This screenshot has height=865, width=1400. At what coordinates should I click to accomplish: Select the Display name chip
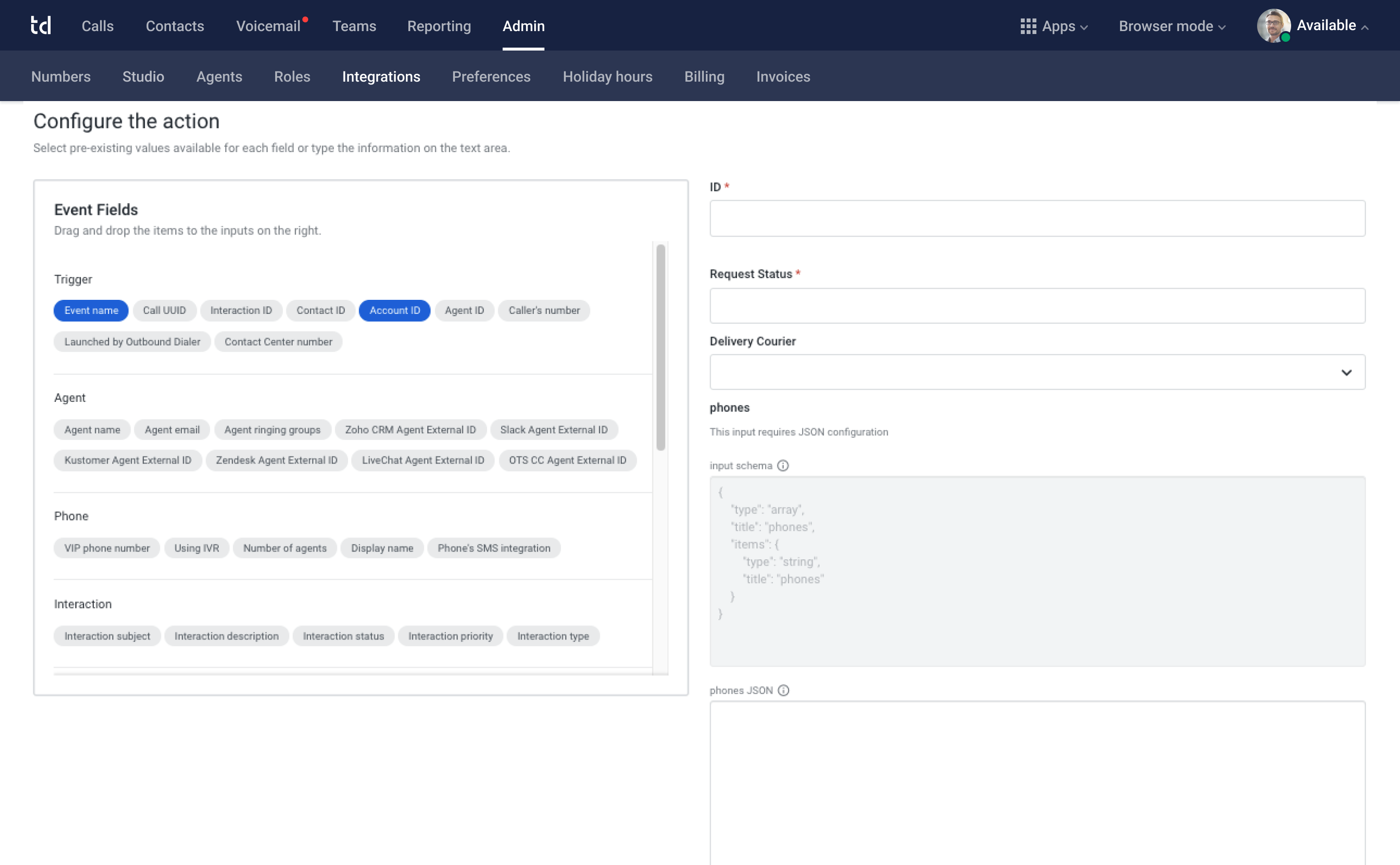[382, 548]
